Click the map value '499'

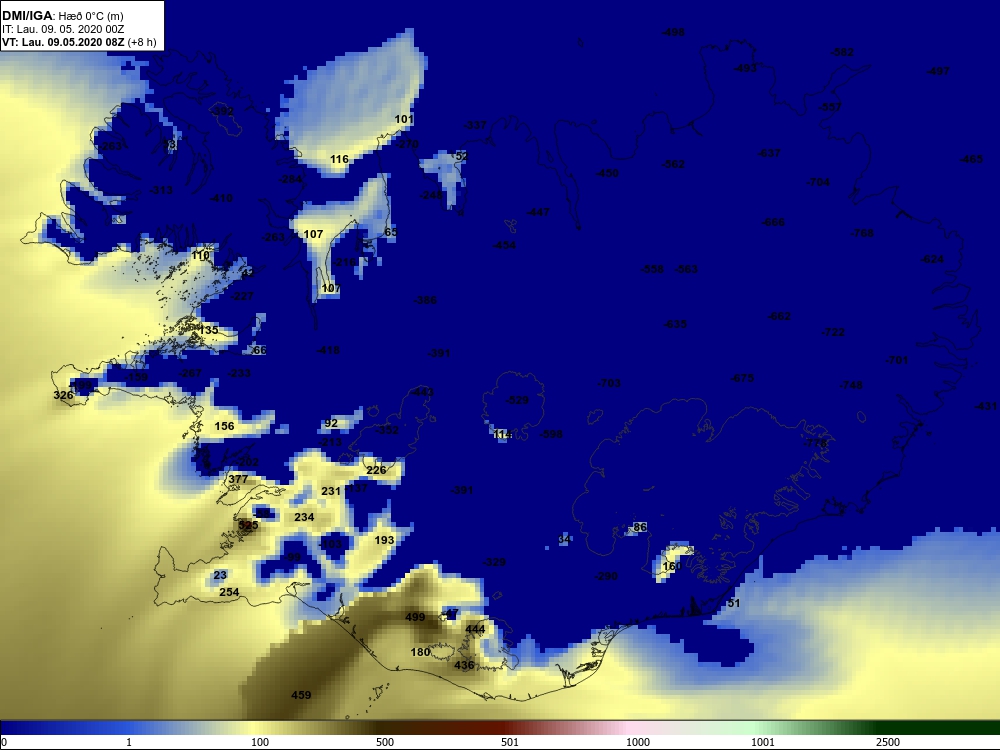tap(415, 617)
